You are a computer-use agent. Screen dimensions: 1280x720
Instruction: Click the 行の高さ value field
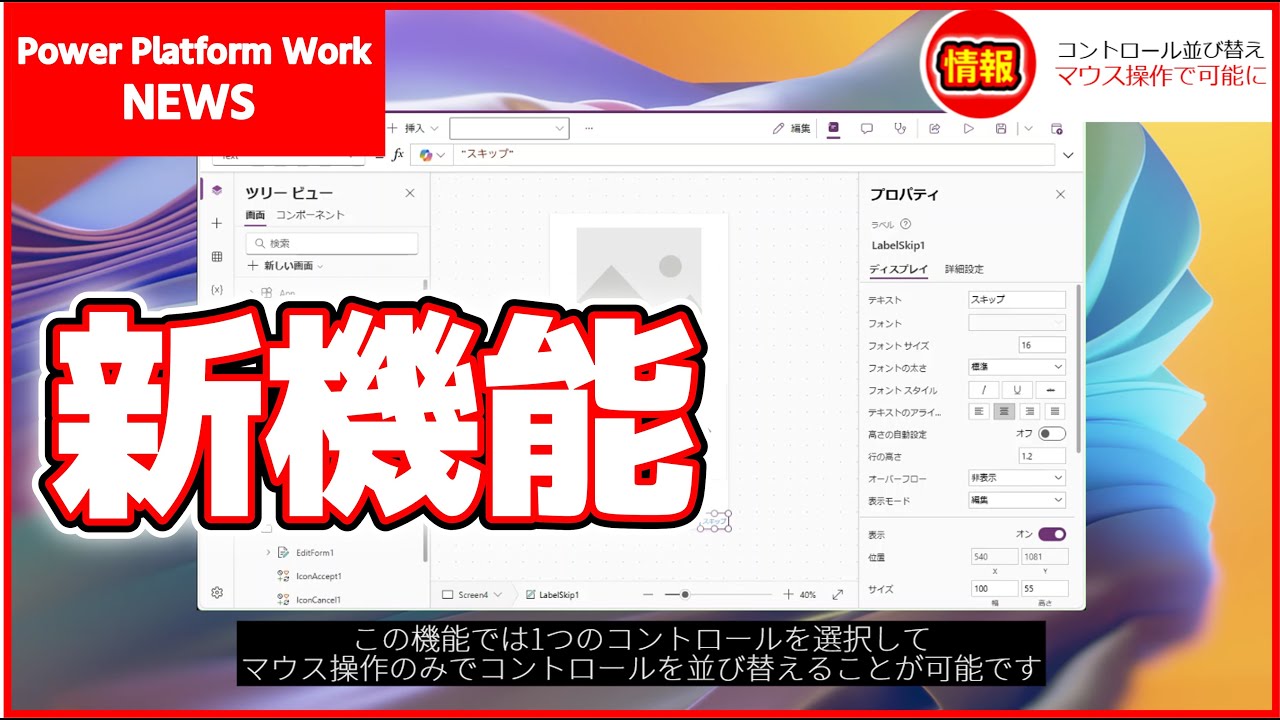(1042, 456)
